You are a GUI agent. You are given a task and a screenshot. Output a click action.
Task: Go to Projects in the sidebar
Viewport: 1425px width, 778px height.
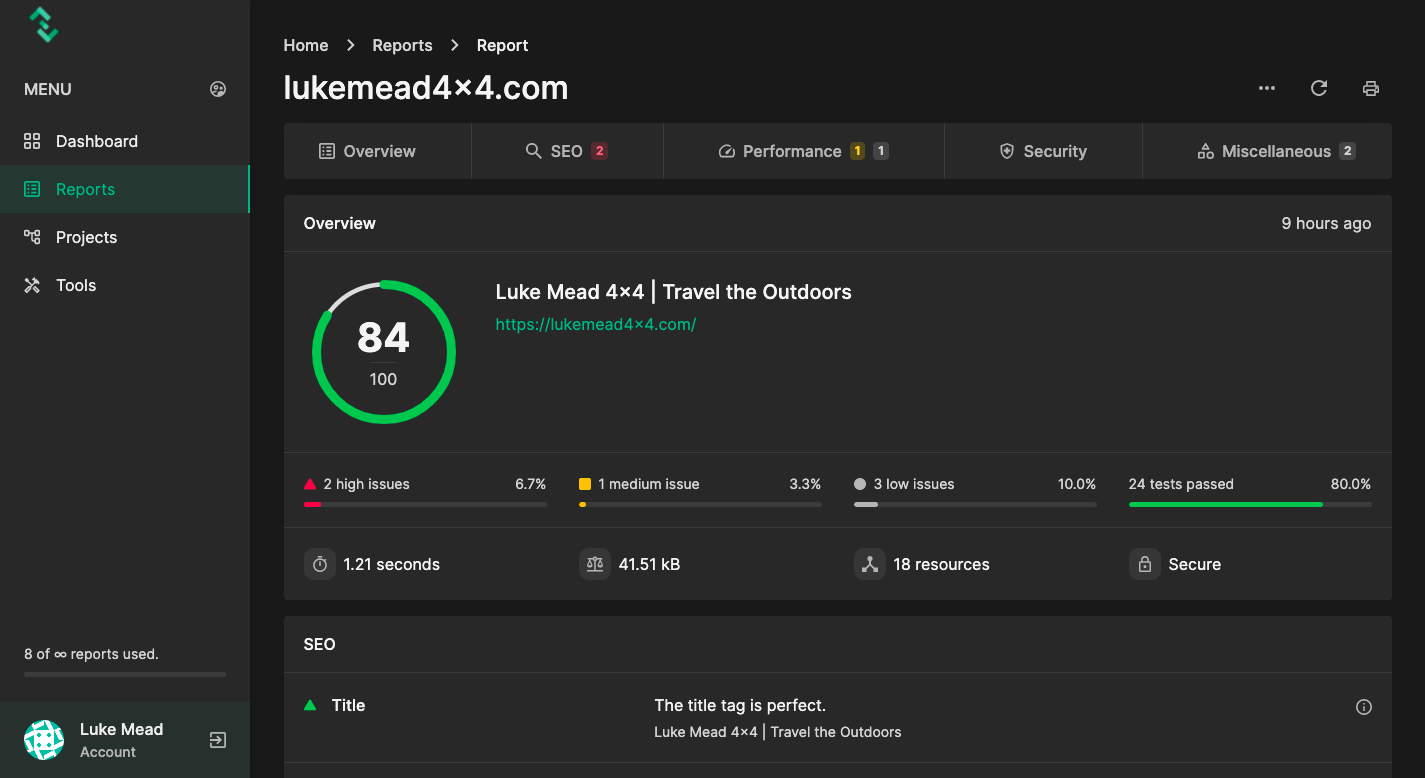(x=125, y=237)
